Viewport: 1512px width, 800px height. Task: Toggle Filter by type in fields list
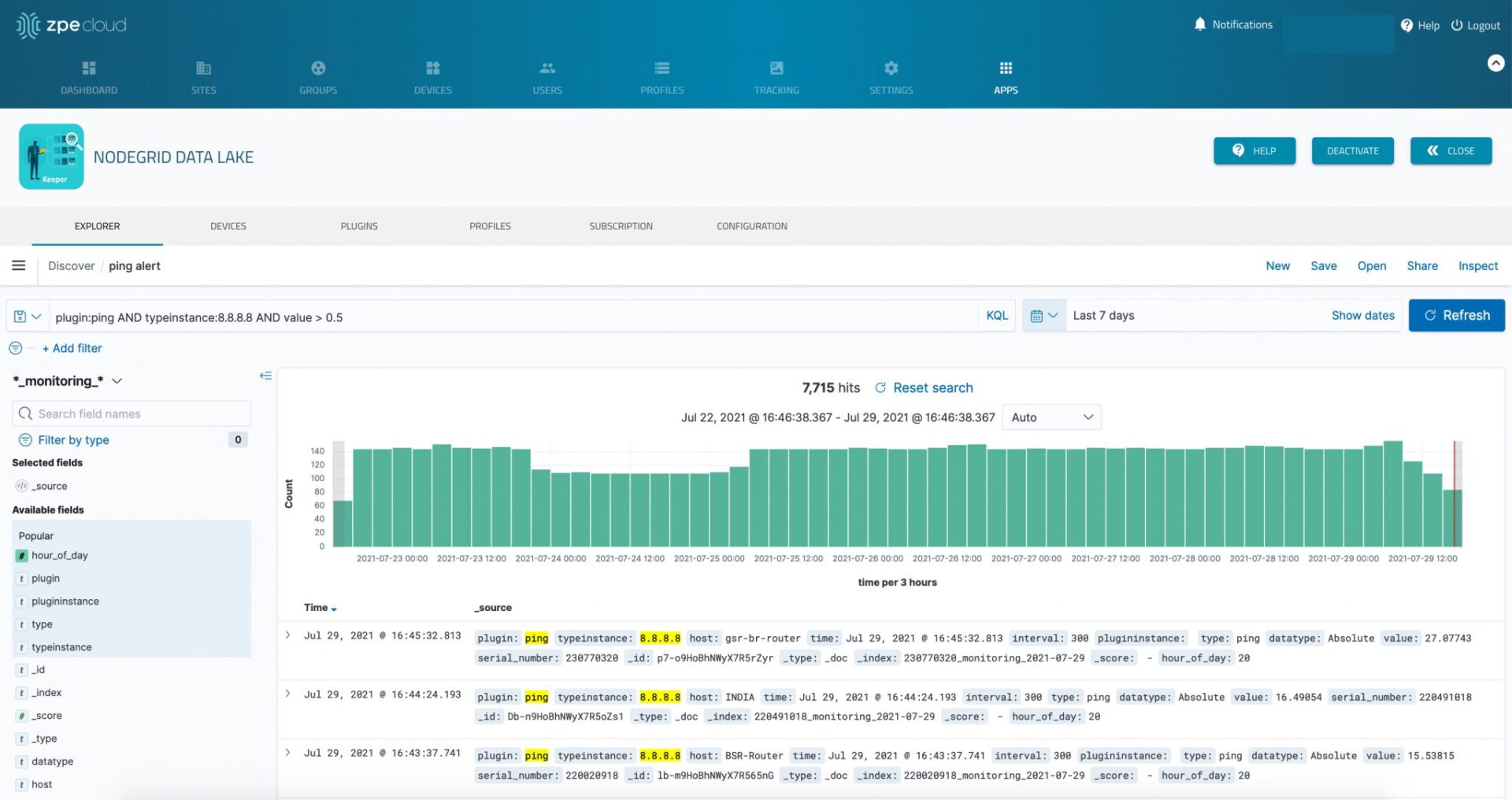pos(73,440)
